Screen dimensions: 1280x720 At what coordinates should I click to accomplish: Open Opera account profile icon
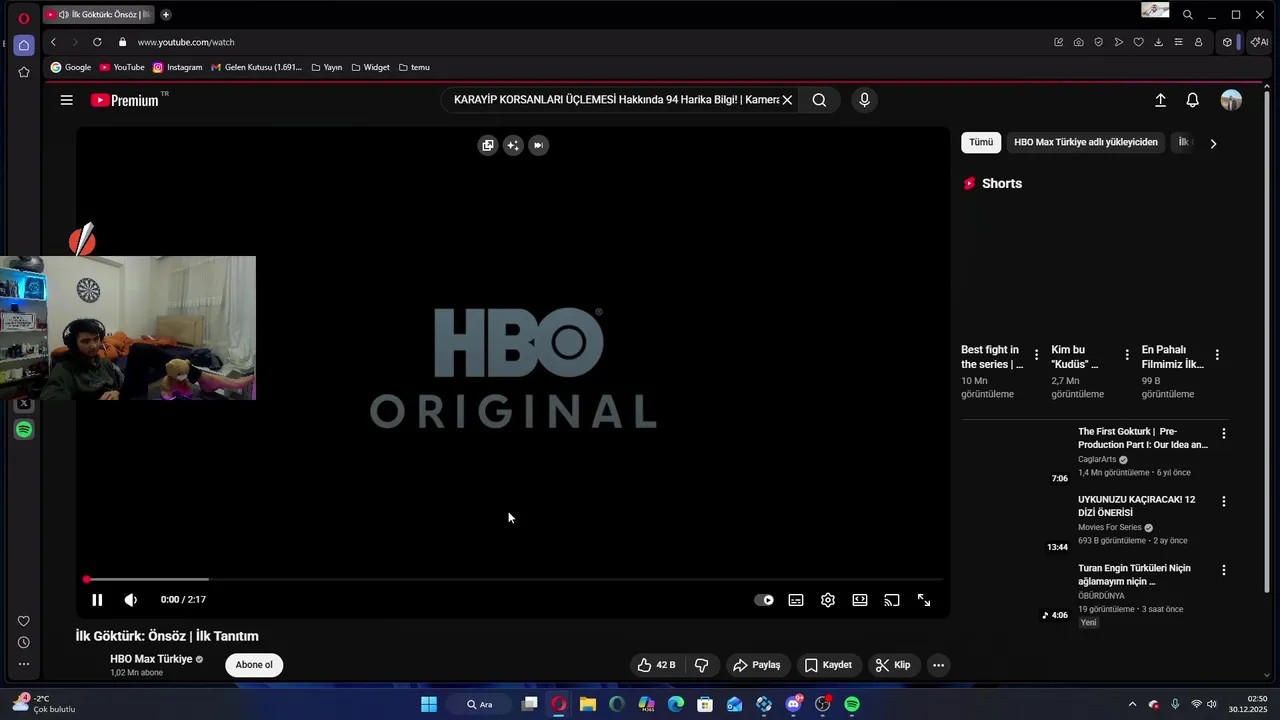click(1198, 42)
